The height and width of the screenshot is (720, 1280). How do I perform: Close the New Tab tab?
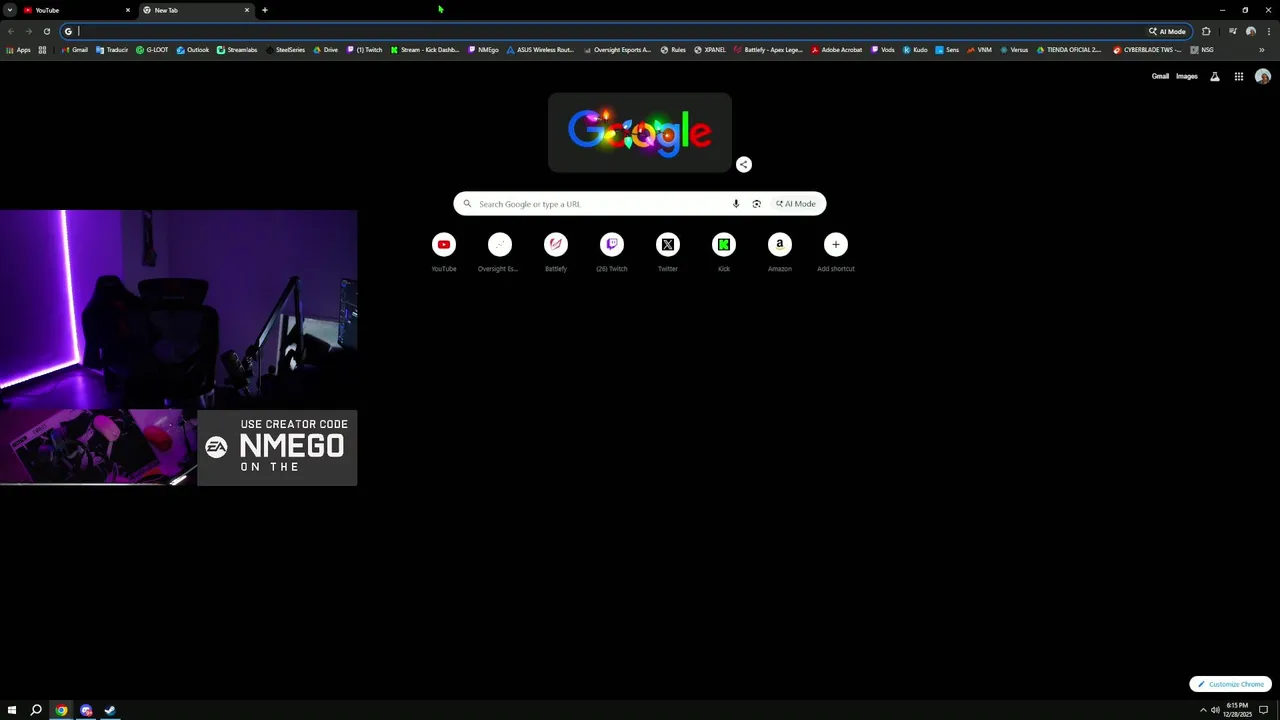247,10
